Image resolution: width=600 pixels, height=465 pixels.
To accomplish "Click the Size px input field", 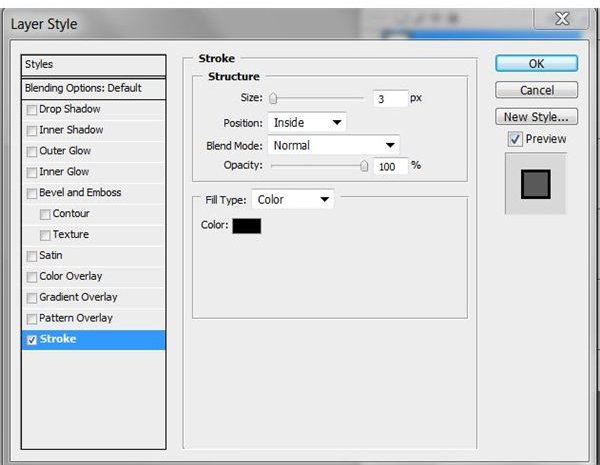I will 390,99.
